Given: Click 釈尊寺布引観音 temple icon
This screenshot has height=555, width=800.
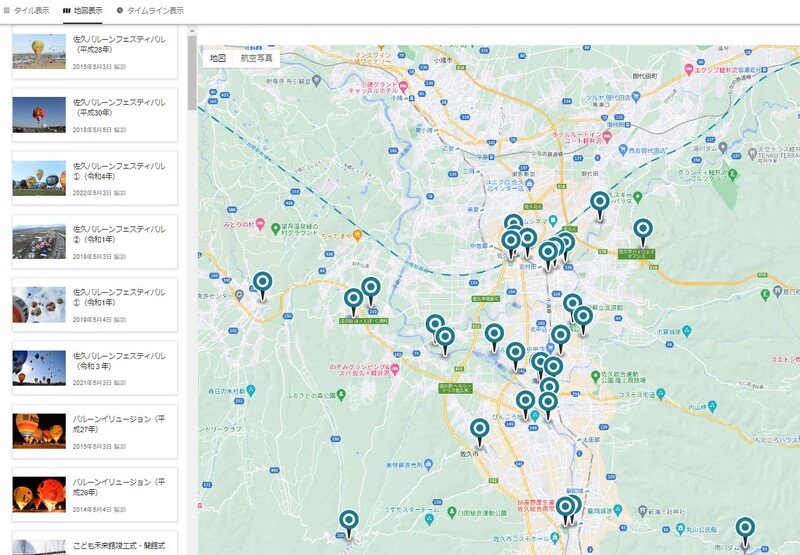Looking at the screenshot, I should (316, 80).
